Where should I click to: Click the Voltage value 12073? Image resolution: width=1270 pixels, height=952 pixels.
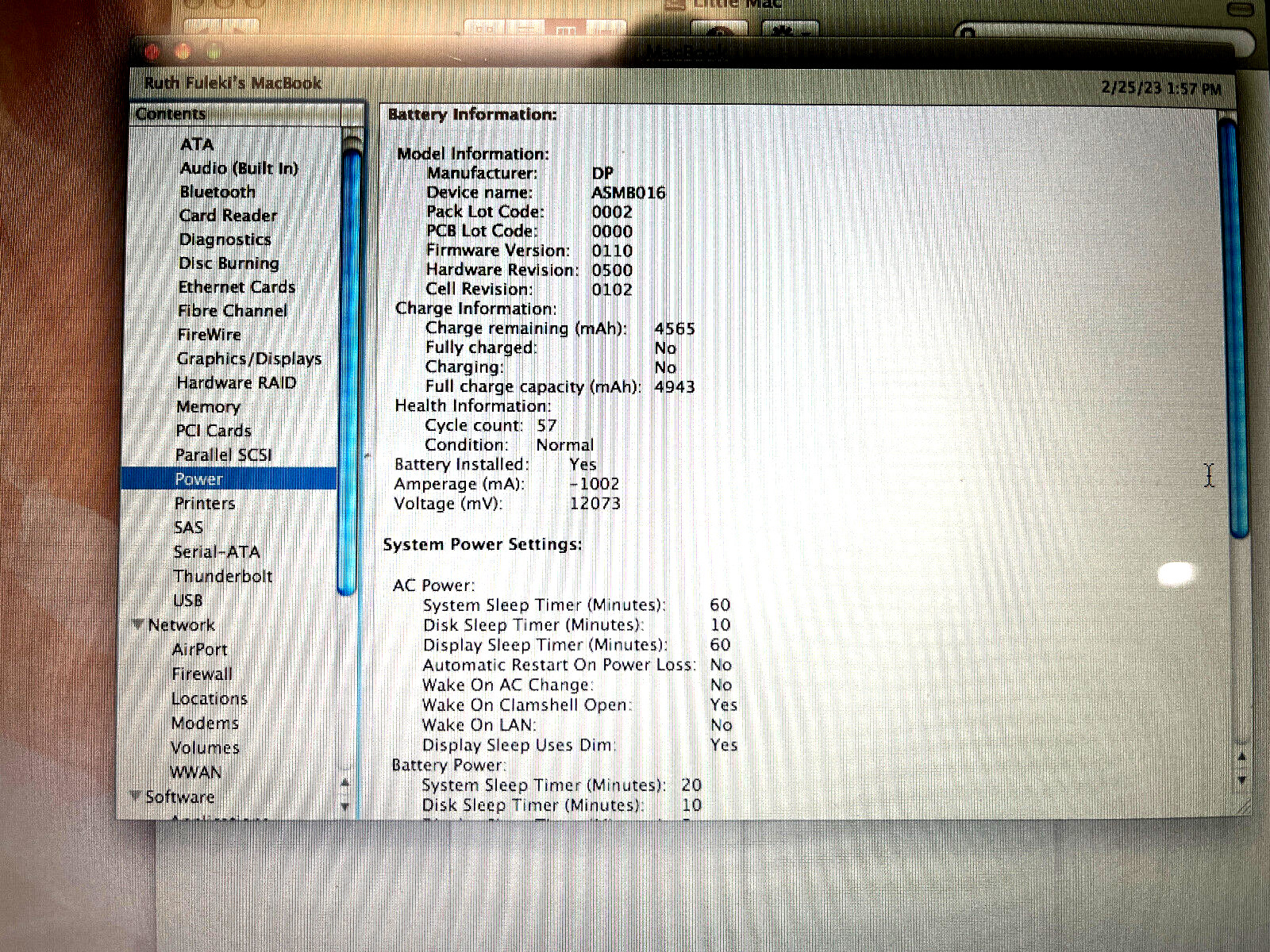[x=595, y=504]
